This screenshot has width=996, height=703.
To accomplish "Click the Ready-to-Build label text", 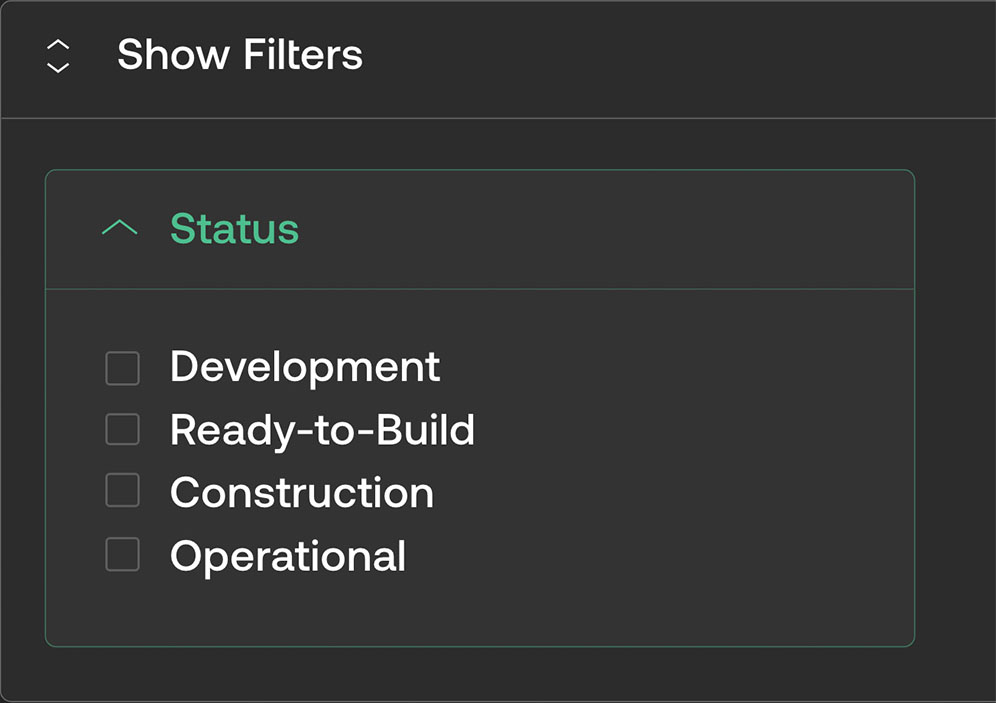I will pyautogui.click(x=322, y=430).
